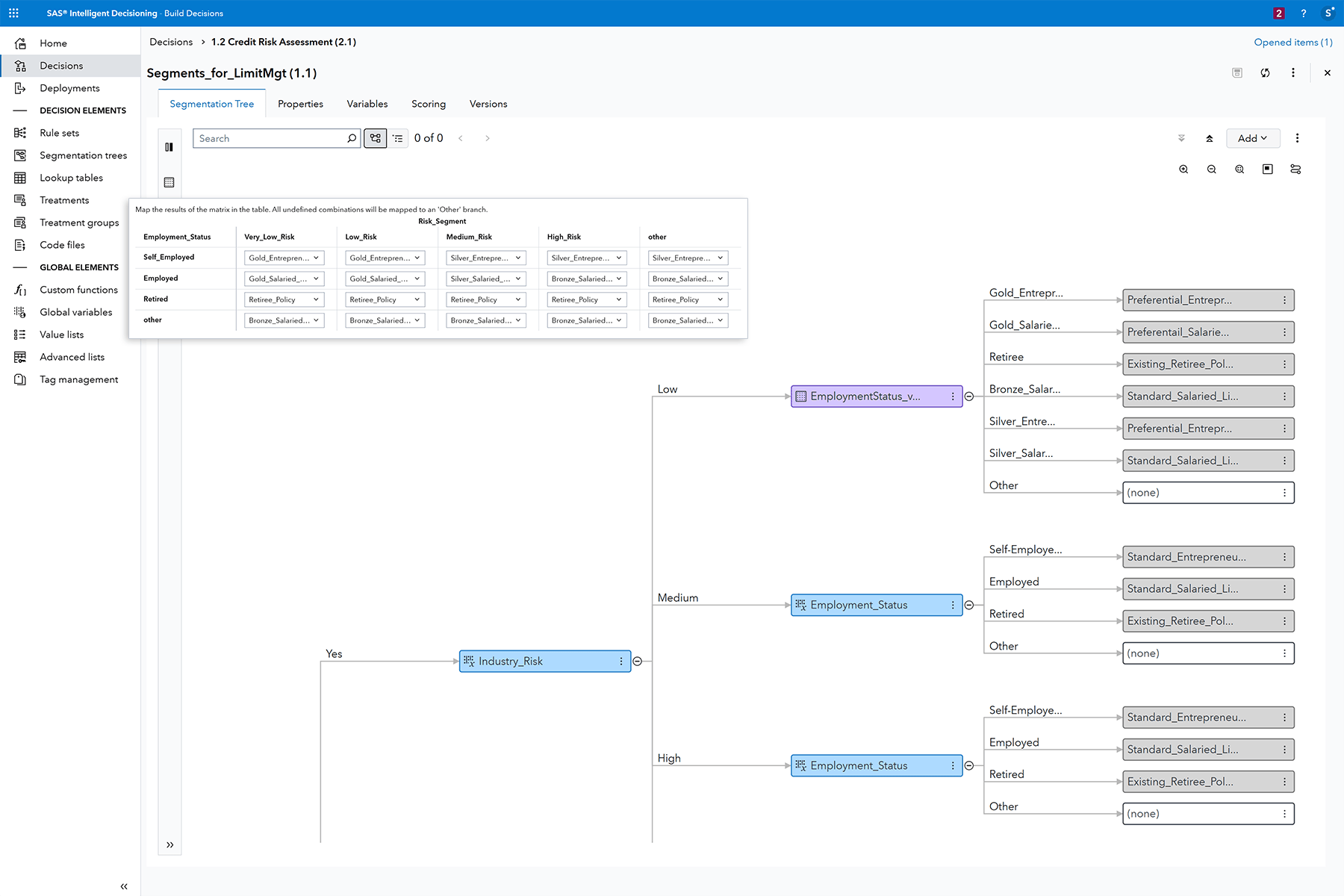Open the Opened items (1) link

pyautogui.click(x=1292, y=42)
